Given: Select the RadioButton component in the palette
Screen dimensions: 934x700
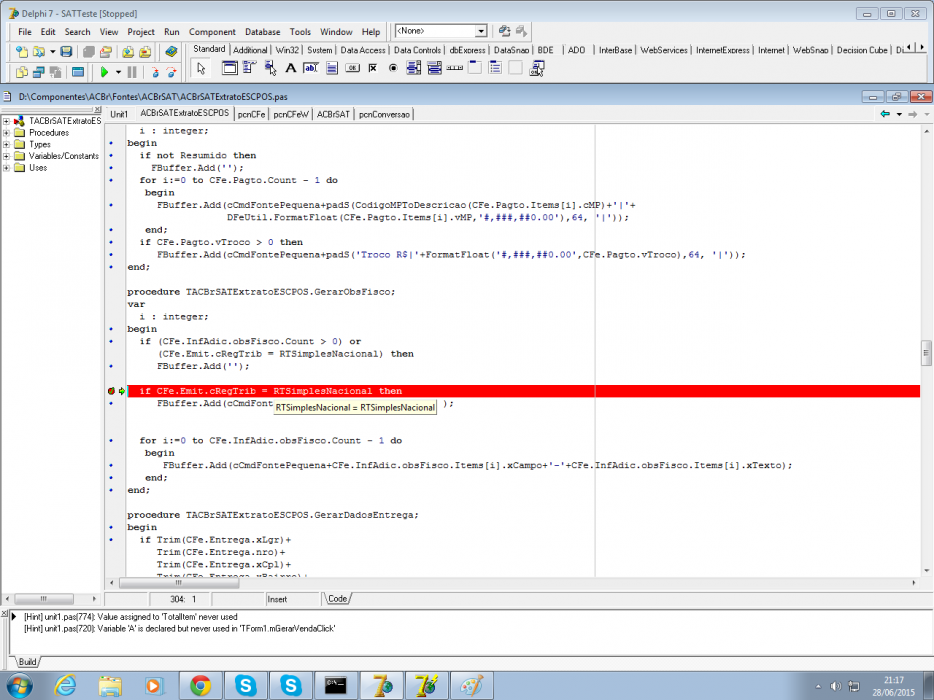Looking at the screenshot, I should 393,69.
